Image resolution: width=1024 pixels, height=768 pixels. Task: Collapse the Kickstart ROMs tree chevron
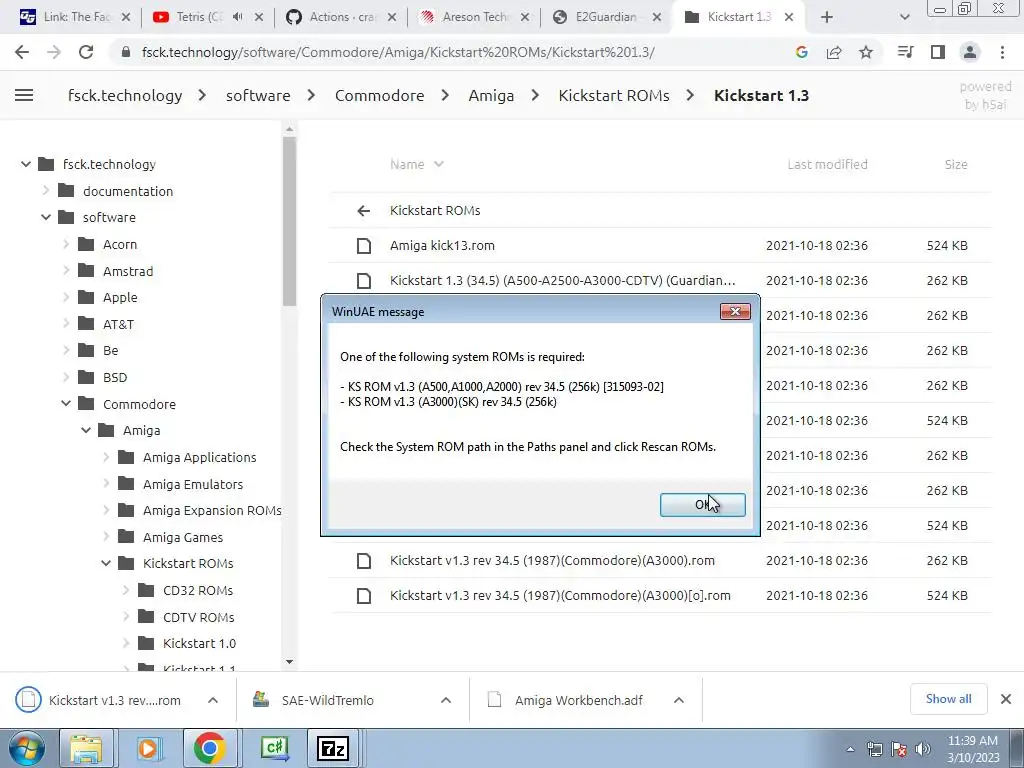pyautogui.click(x=106, y=563)
